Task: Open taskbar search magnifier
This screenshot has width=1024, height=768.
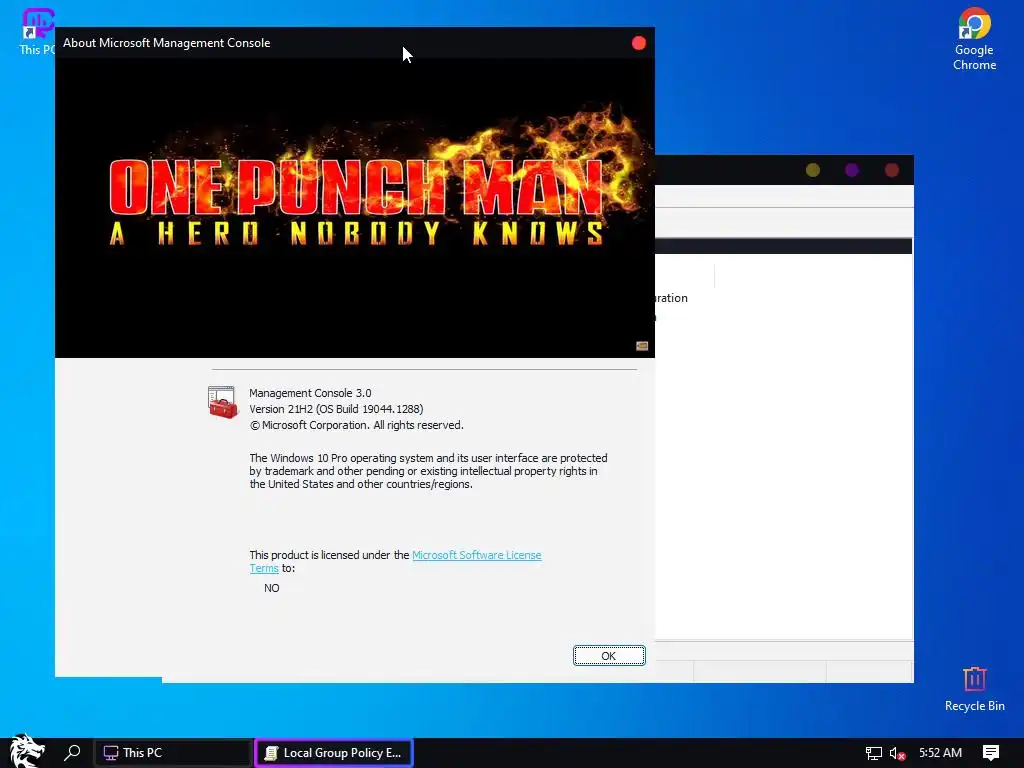Action: (x=72, y=752)
